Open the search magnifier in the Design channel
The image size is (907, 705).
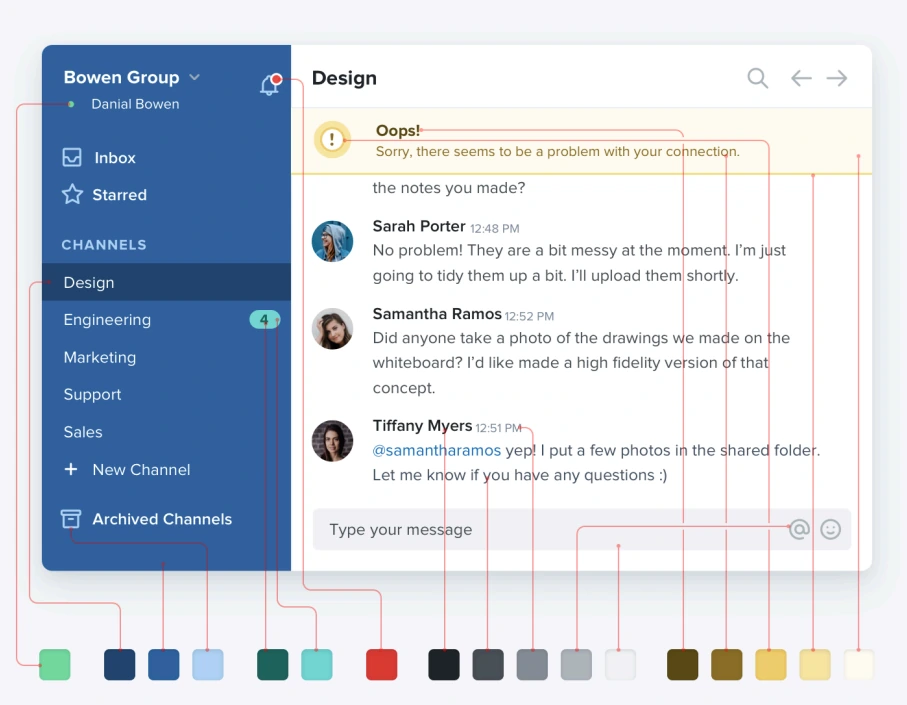tap(757, 77)
